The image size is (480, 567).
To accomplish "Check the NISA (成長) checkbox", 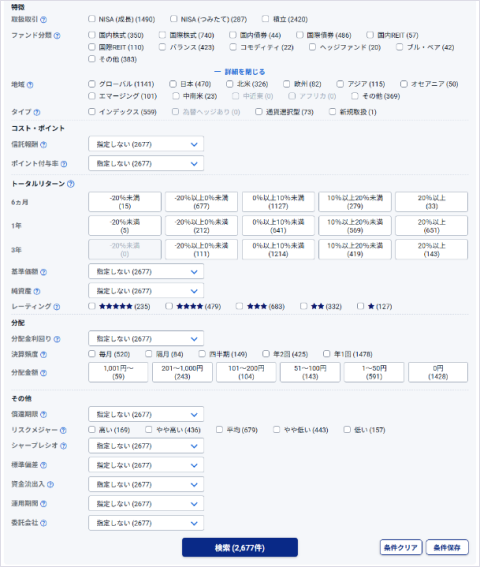I will tap(92, 19).
